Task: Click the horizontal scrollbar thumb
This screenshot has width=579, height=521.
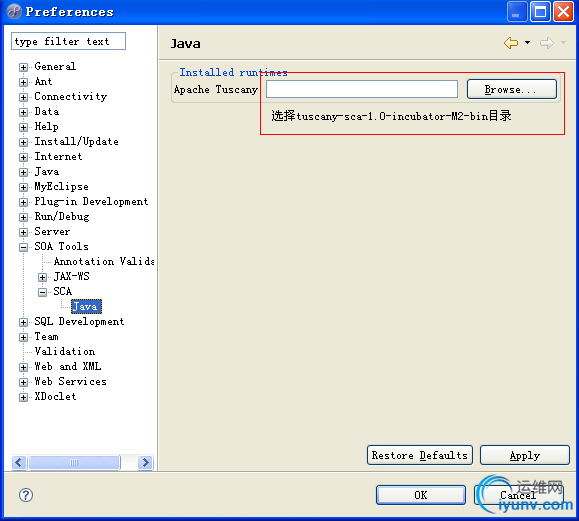Action: click(74, 462)
